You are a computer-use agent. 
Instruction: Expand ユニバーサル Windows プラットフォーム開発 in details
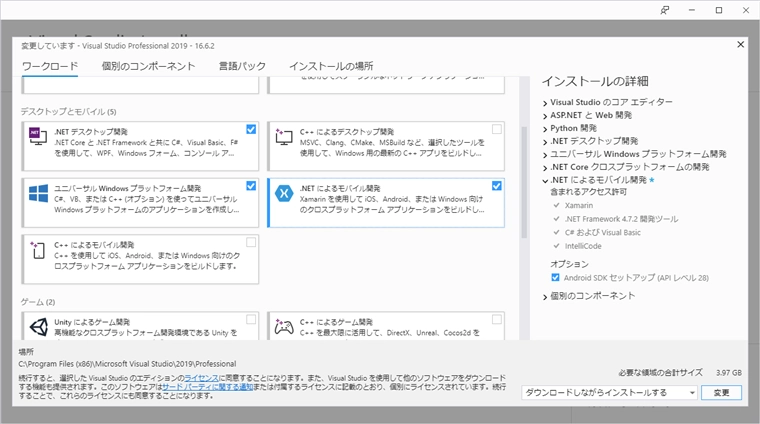(545, 155)
